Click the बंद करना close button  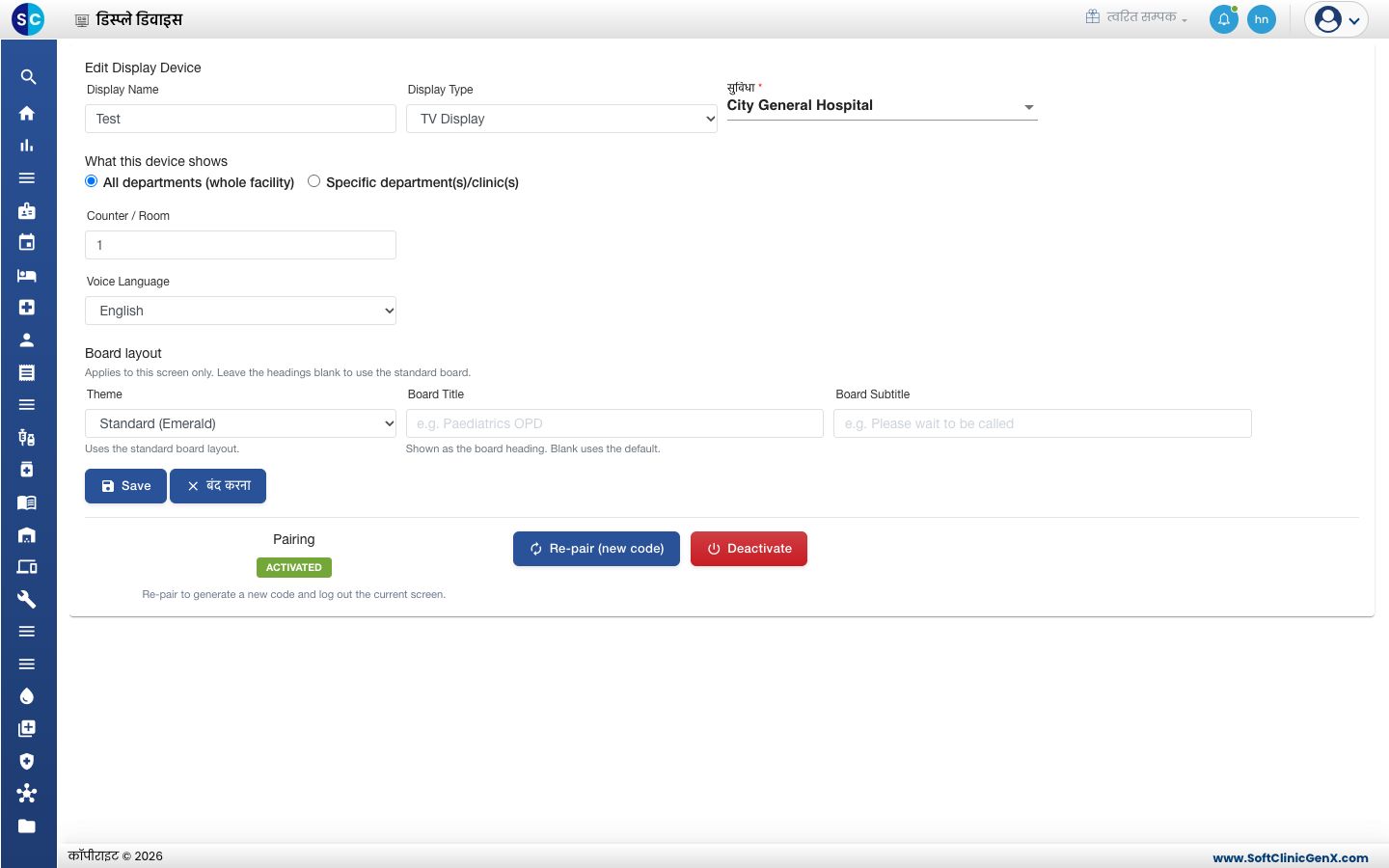(218, 486)
